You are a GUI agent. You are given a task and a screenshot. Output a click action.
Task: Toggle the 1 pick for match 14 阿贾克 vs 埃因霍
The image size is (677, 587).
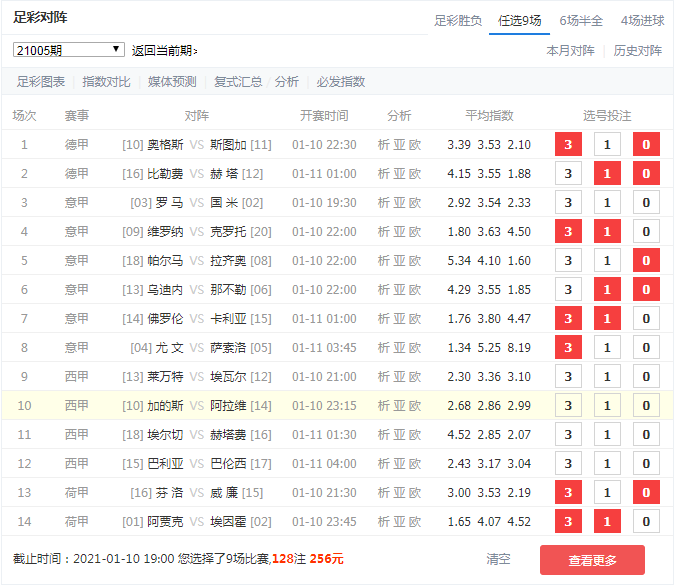pos(607,522)
